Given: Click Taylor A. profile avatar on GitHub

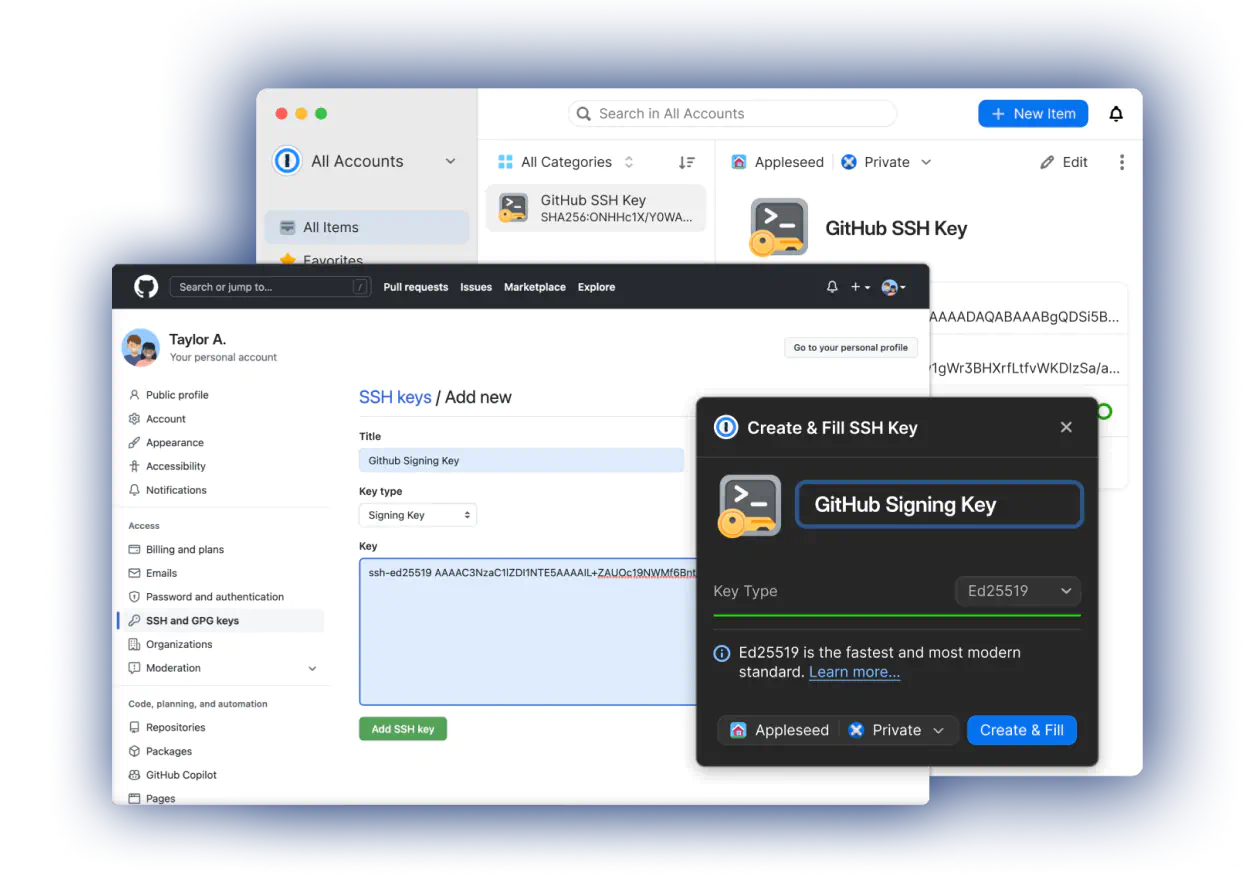Looking at the screenshot, I should click(141, 347).
